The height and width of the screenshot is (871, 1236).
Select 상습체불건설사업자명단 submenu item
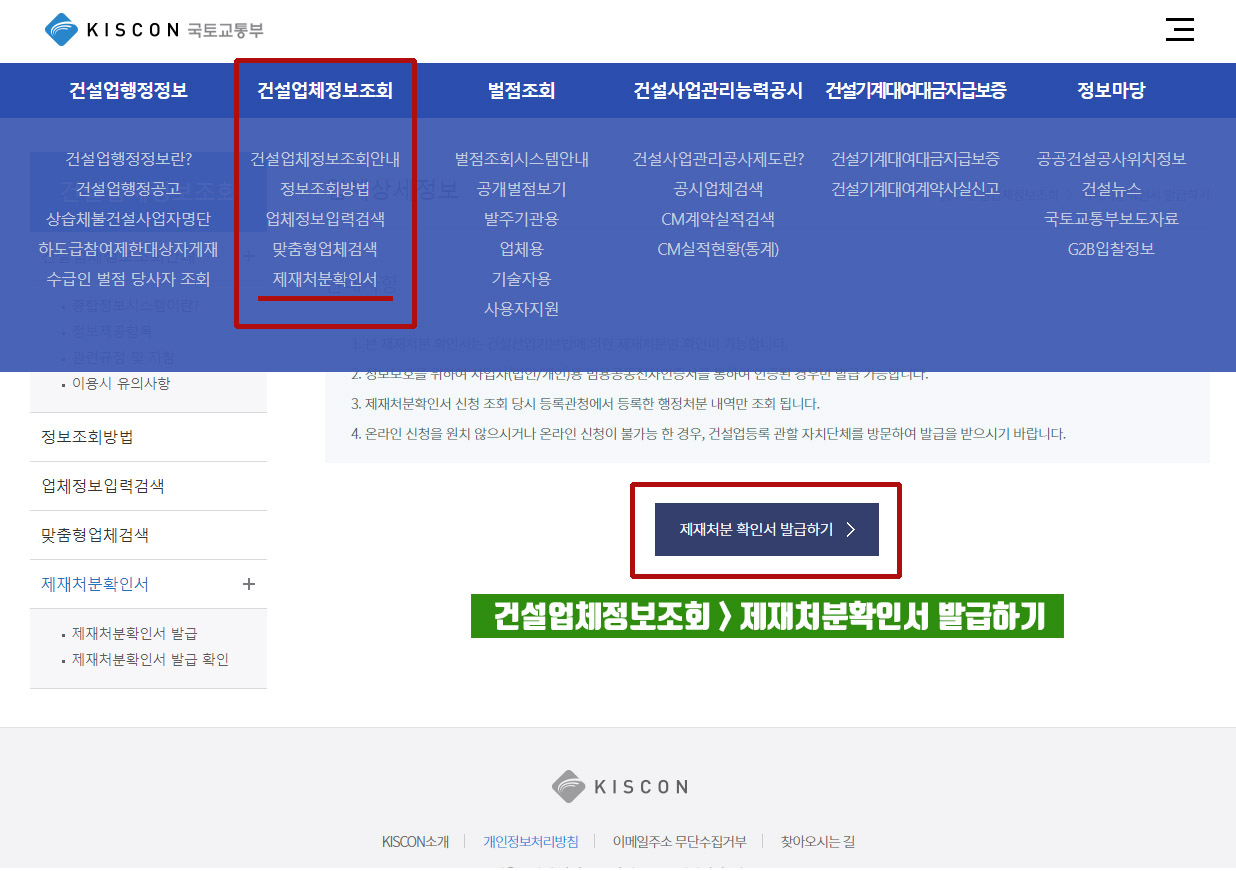click(128, 219)
